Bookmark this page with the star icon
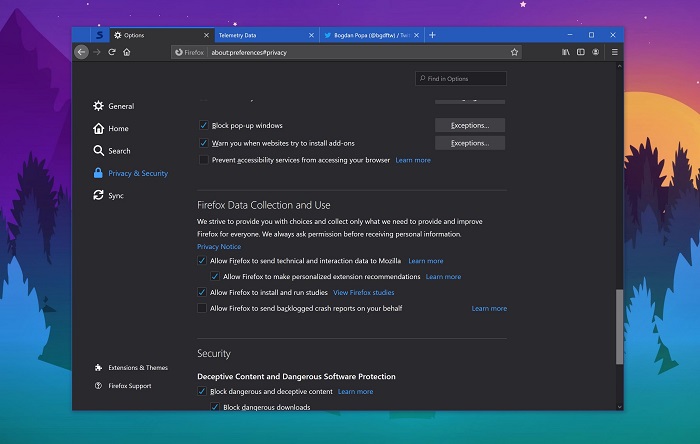 [514, 52]
